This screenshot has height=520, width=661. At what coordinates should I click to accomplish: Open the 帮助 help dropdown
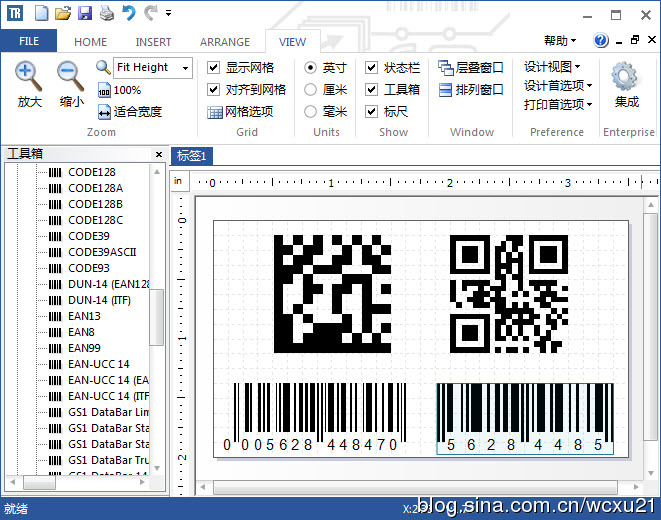click(x=560, y=40)
